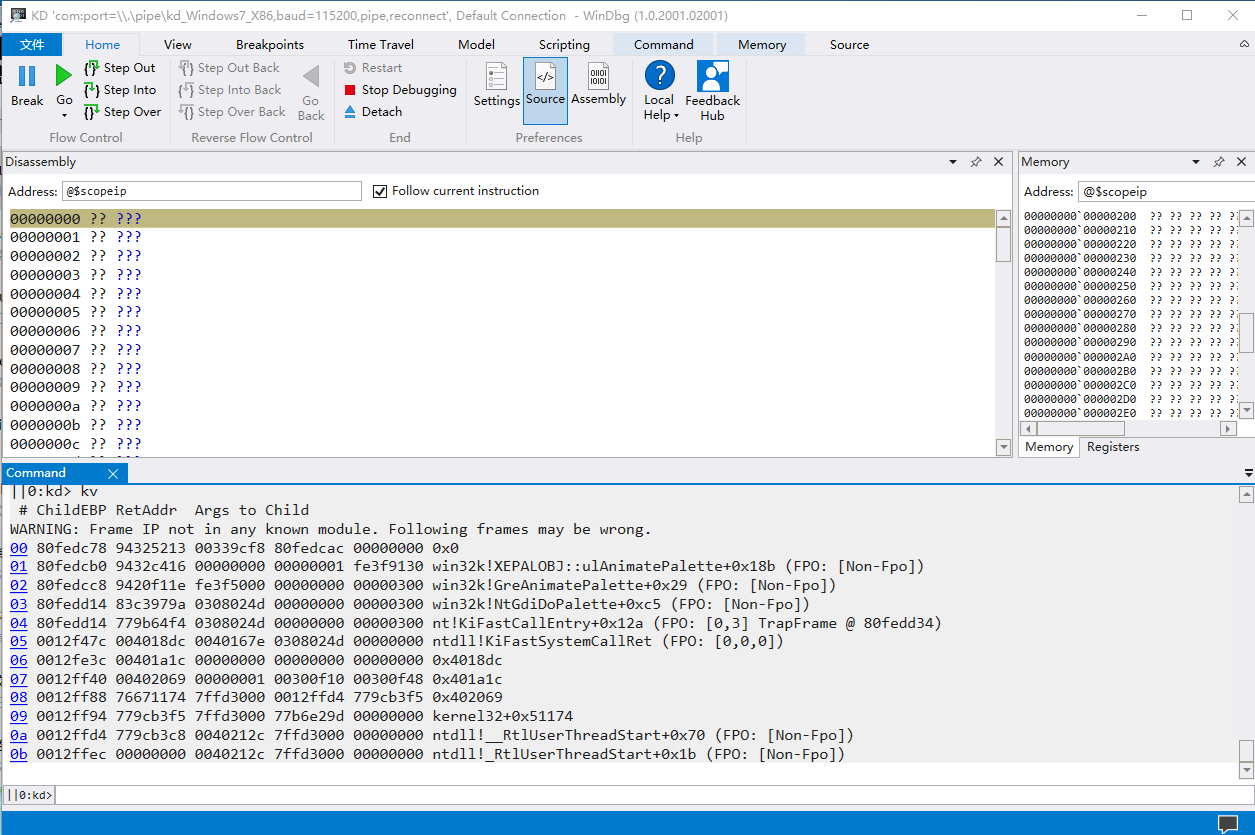
Task: Switch to the Breakpoints ribbon tab
Action: [x=270, y=45]
